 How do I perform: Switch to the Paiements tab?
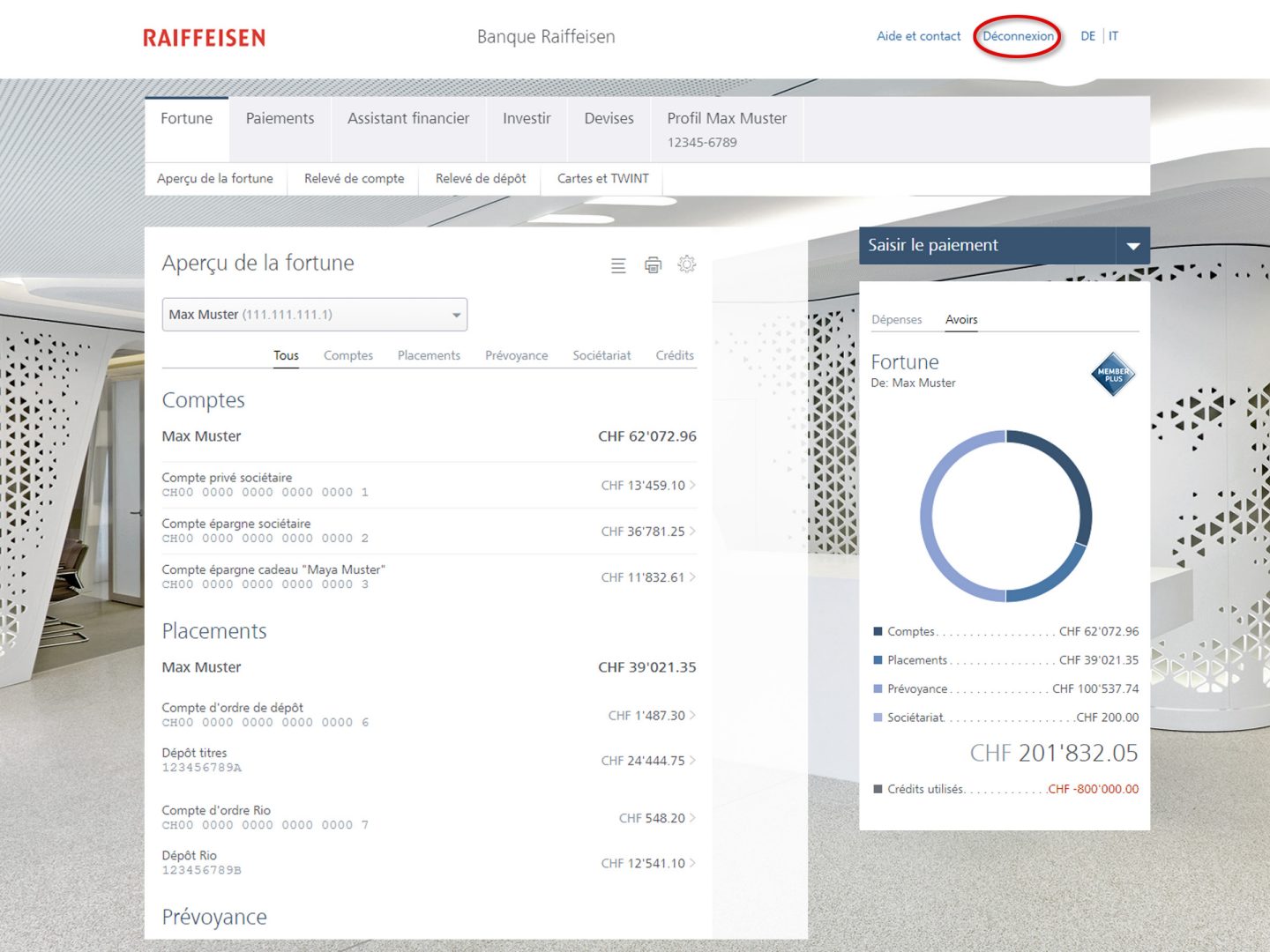pyautogui.click(x=280, y=119)
